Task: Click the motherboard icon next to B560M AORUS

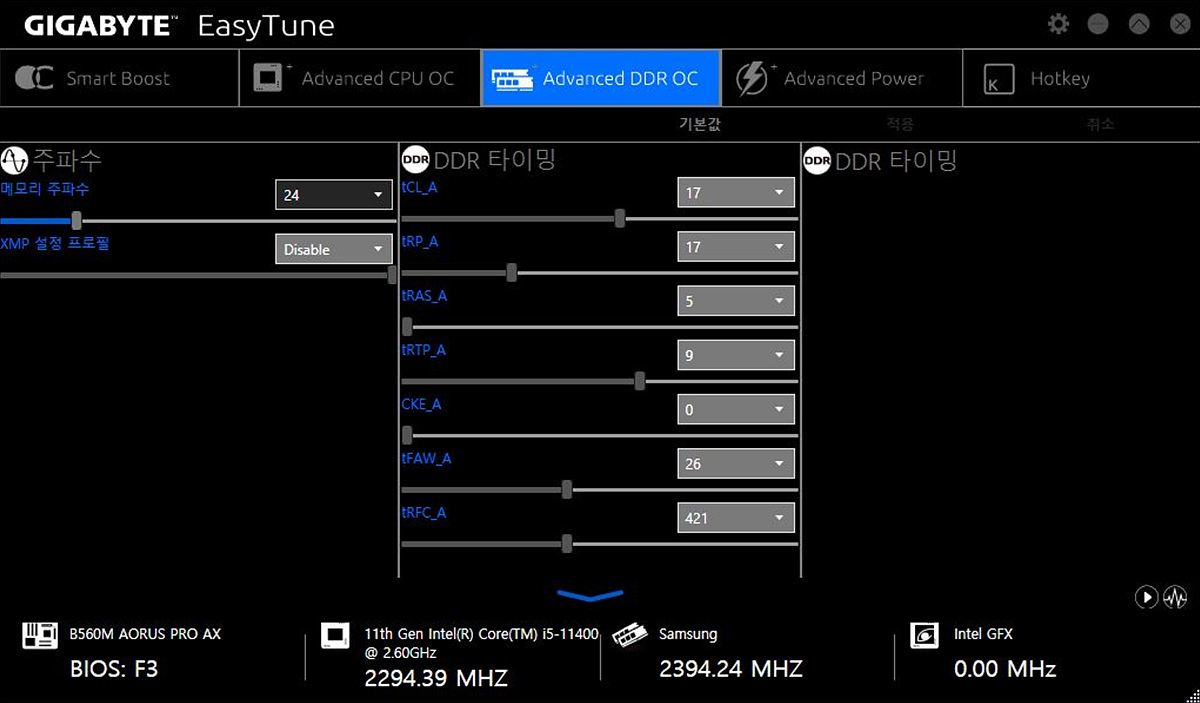Action: [x=39, y=635]
